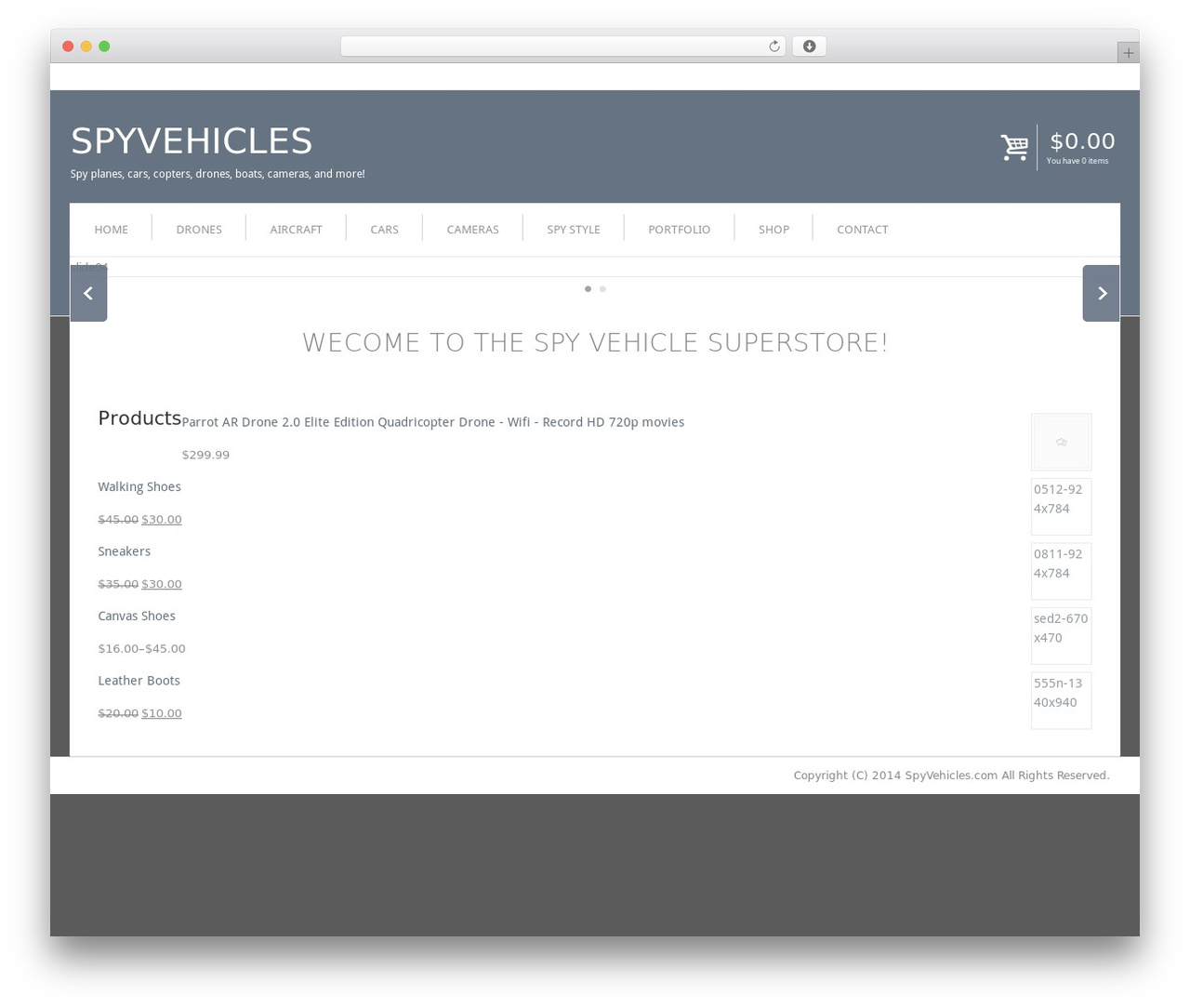Open the Walking Shoes product link
Image resolution: width=1190 pixels, height=1008 pixels.
(x=139, y=487)
